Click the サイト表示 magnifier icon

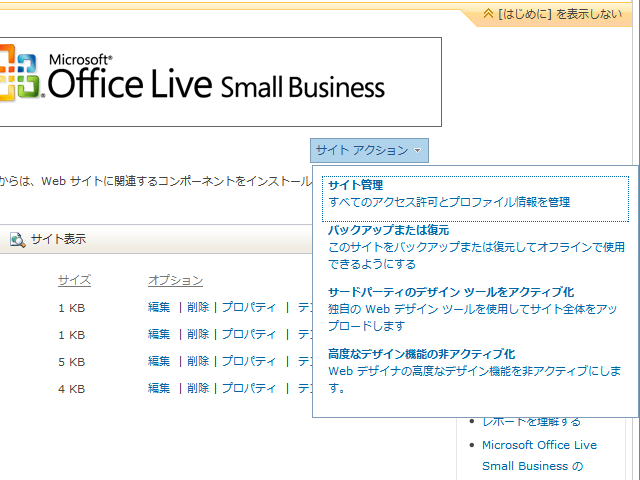[x=17, y=240]
